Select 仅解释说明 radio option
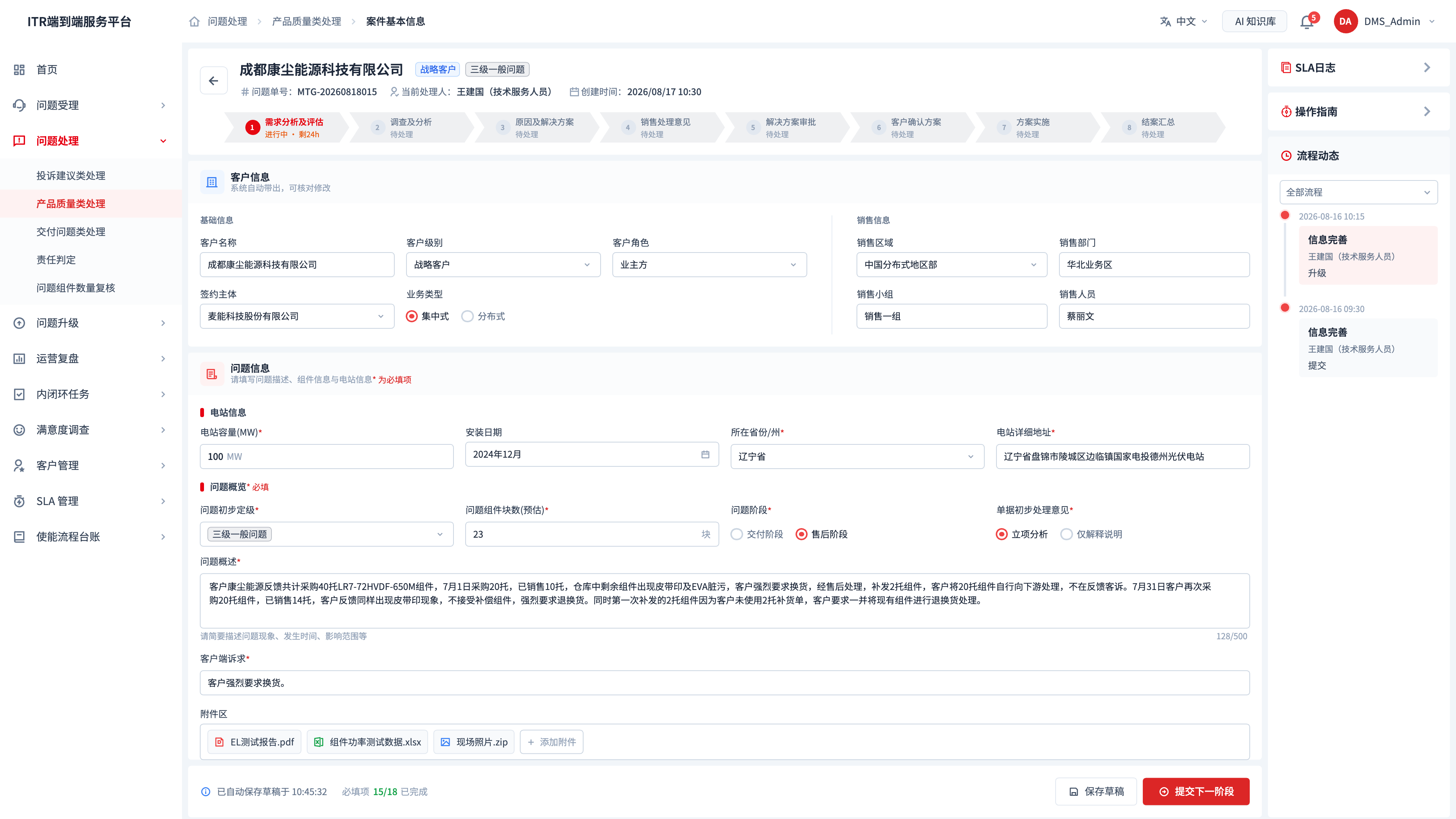The image size is (1456, 819). point(1067,535)
